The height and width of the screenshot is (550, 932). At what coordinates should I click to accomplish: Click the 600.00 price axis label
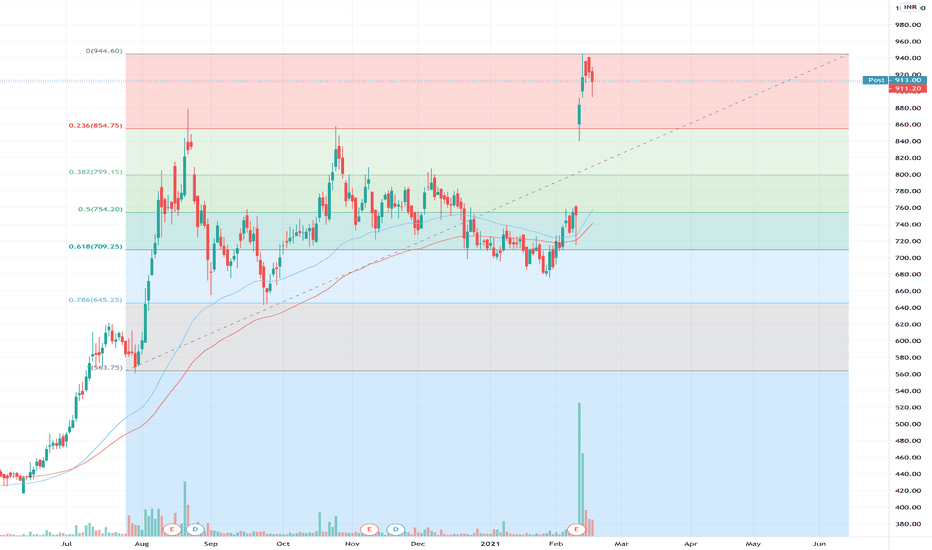pyautogui.click(x=908, y=341)
